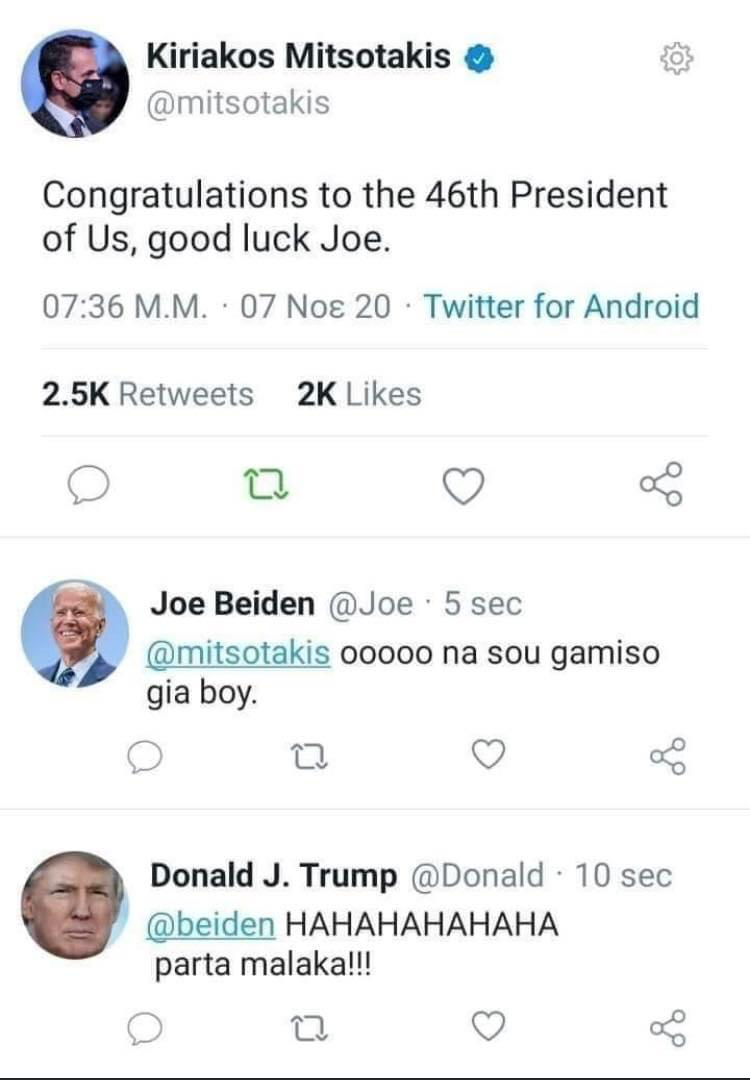Screen dimensions: 750x1080
Task: Open the @mitsotakis handle under the author name
Action: click(x=238, y=102)
